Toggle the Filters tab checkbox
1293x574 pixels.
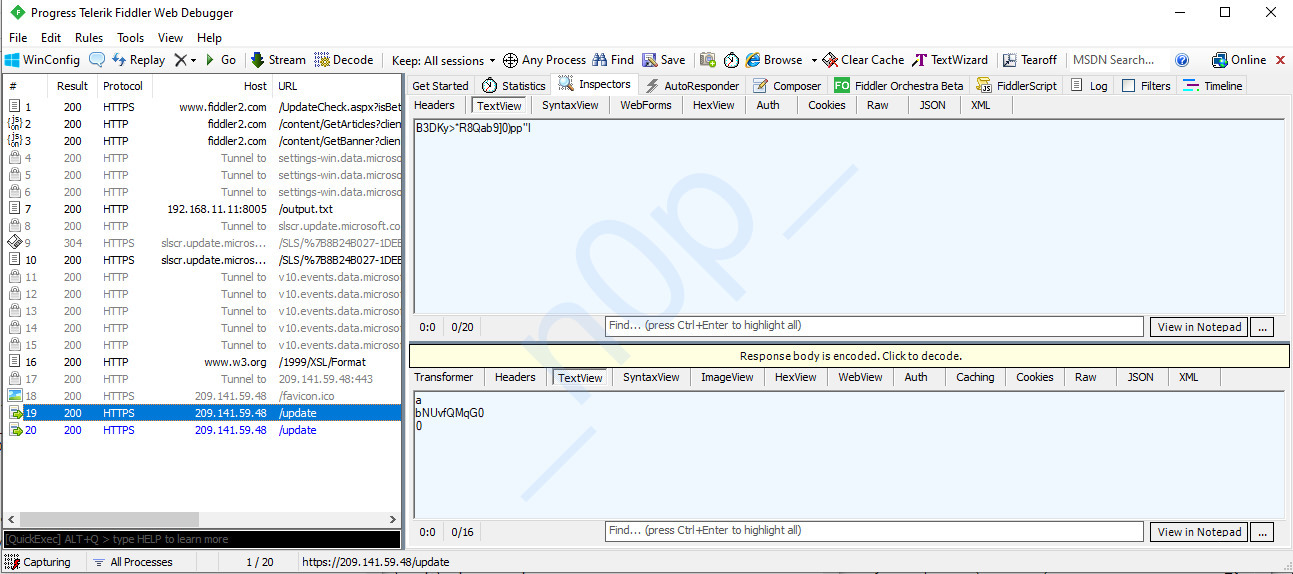(1129, 86)
